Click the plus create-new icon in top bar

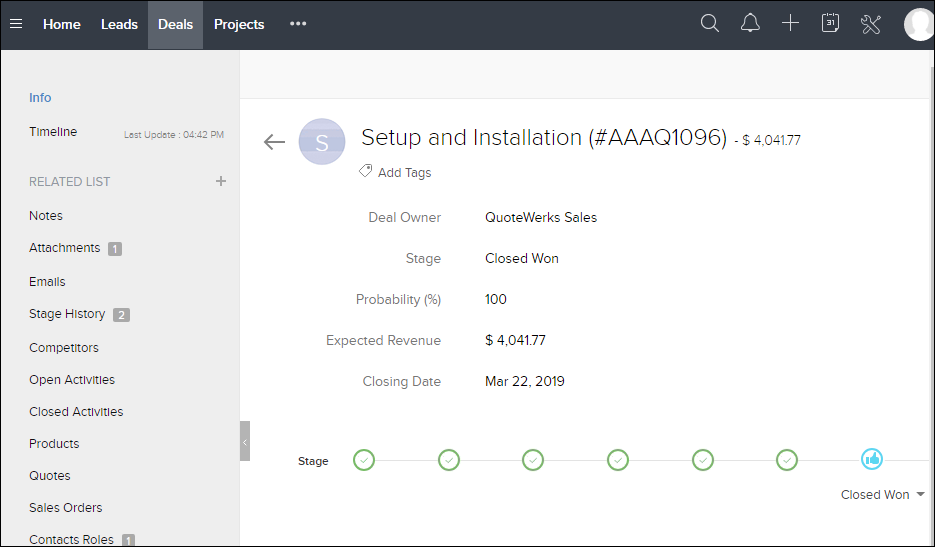[x=790, y=24]
